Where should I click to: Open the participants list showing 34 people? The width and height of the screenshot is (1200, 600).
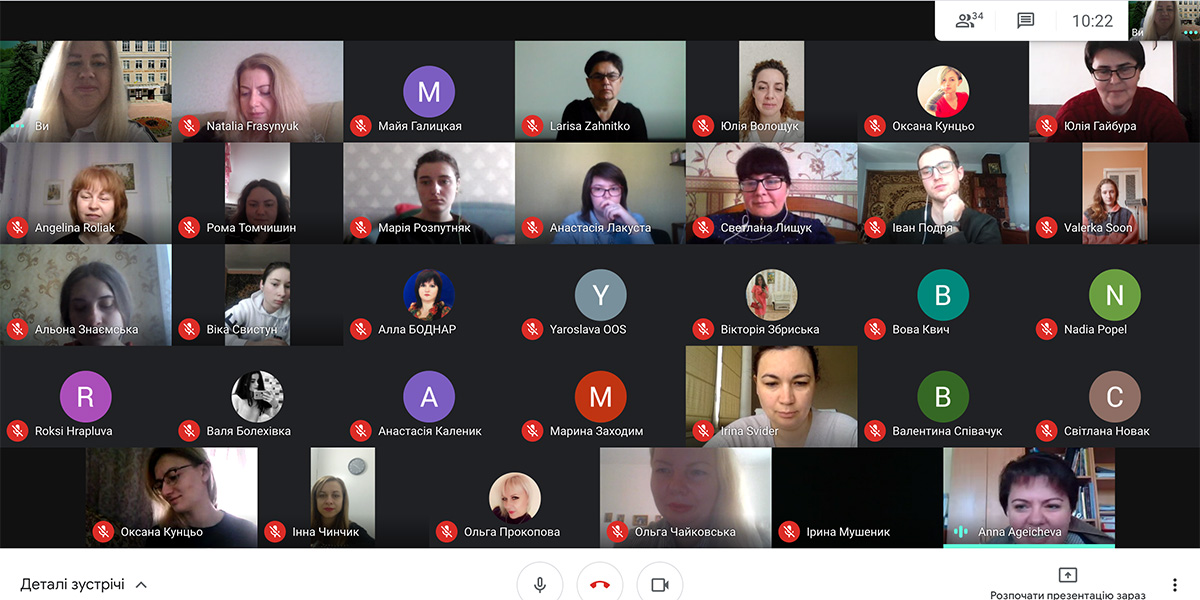[x=969, y=20]
